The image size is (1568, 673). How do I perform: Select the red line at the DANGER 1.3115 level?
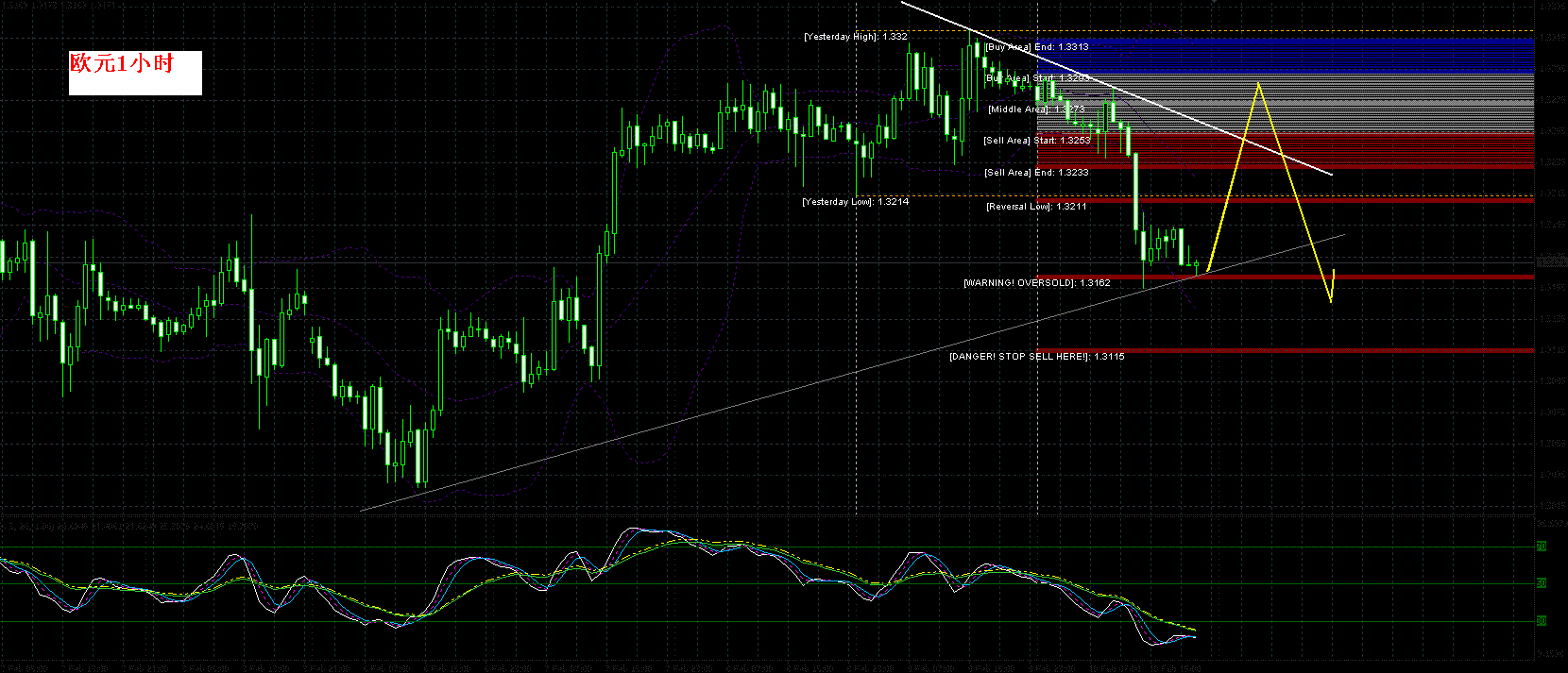pos(1286,350)
